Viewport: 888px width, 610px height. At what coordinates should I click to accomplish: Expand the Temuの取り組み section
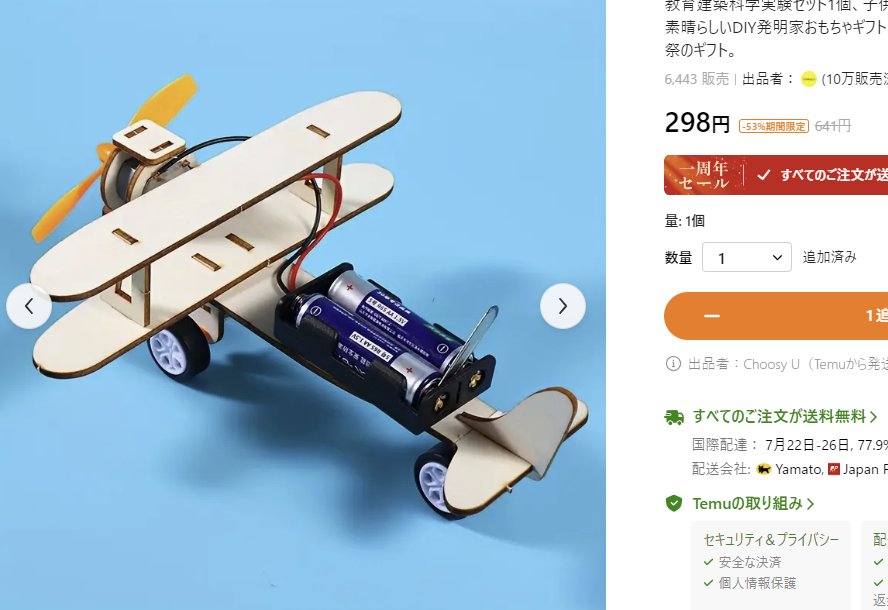(753, 504)
